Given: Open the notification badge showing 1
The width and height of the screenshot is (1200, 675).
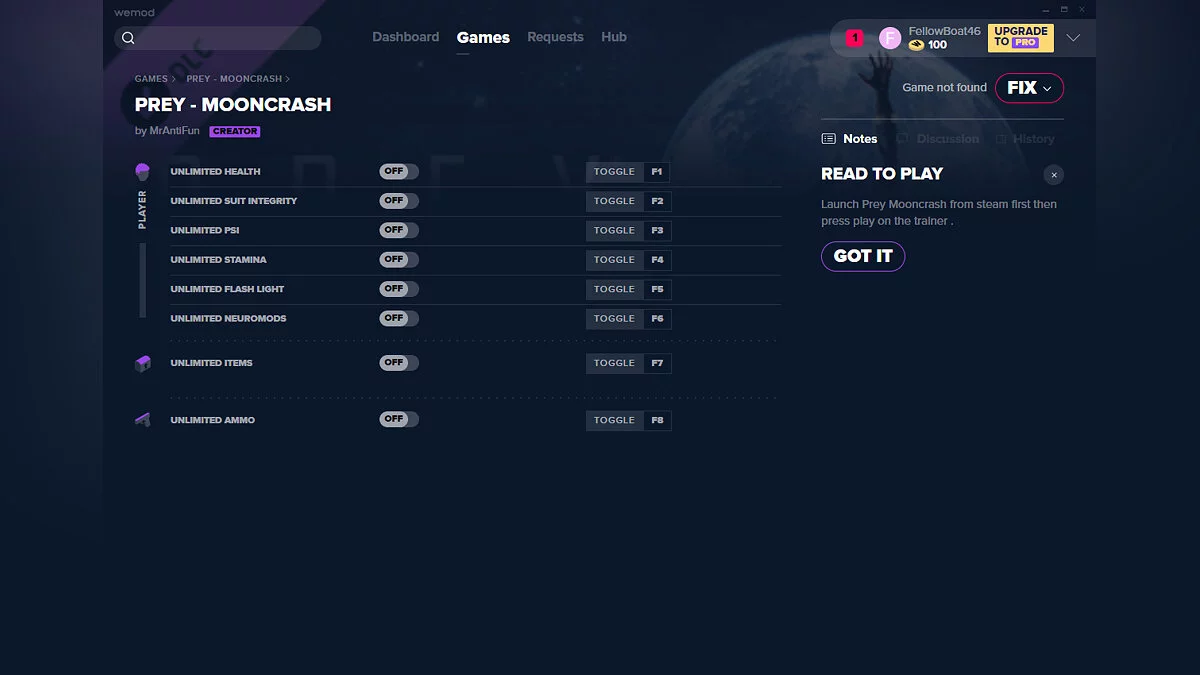Looking at the screenshot, I should [854, 38].
